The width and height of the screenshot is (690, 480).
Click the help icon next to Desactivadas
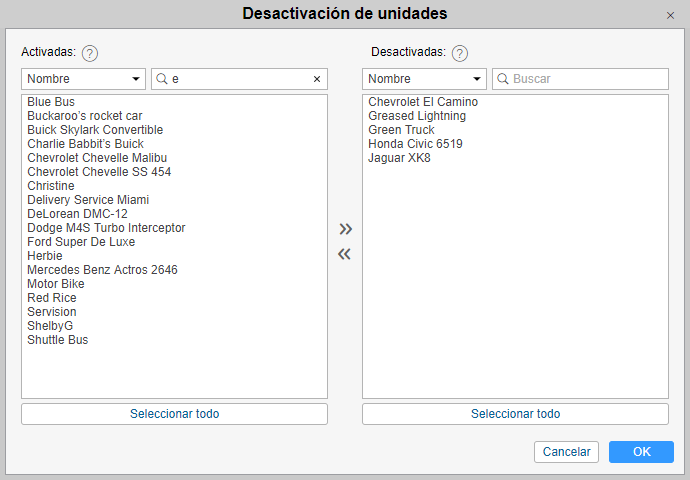click(x=460, y=53)
